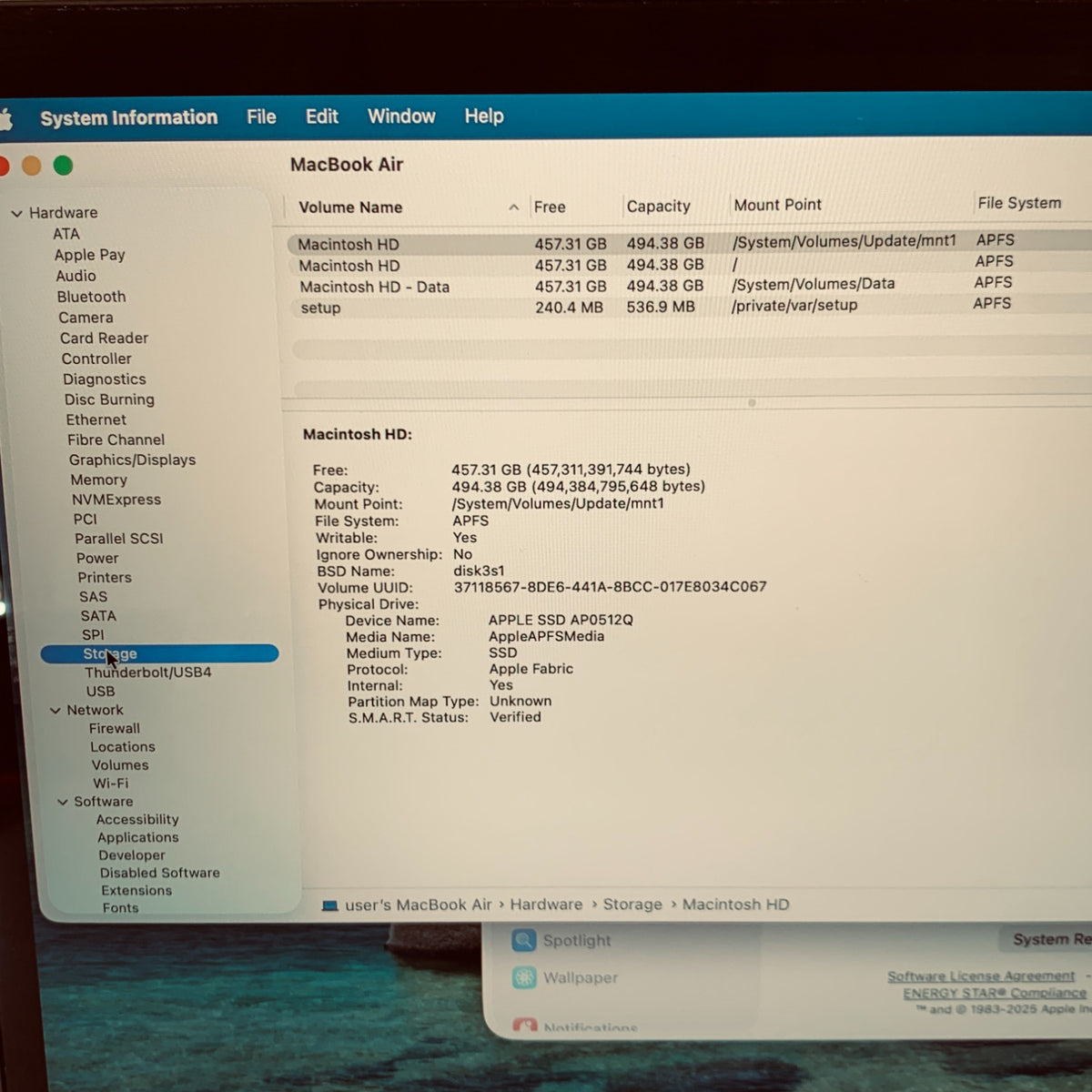Select Memory in the sidebar
Image resolution: width=1092 pixels, height=1092 pixels.
tap(98, 480)
